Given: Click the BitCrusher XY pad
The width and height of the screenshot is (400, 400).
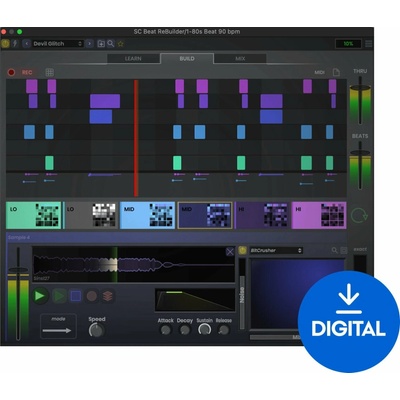Looking at the screenshot, I should (x=297, y=293).
